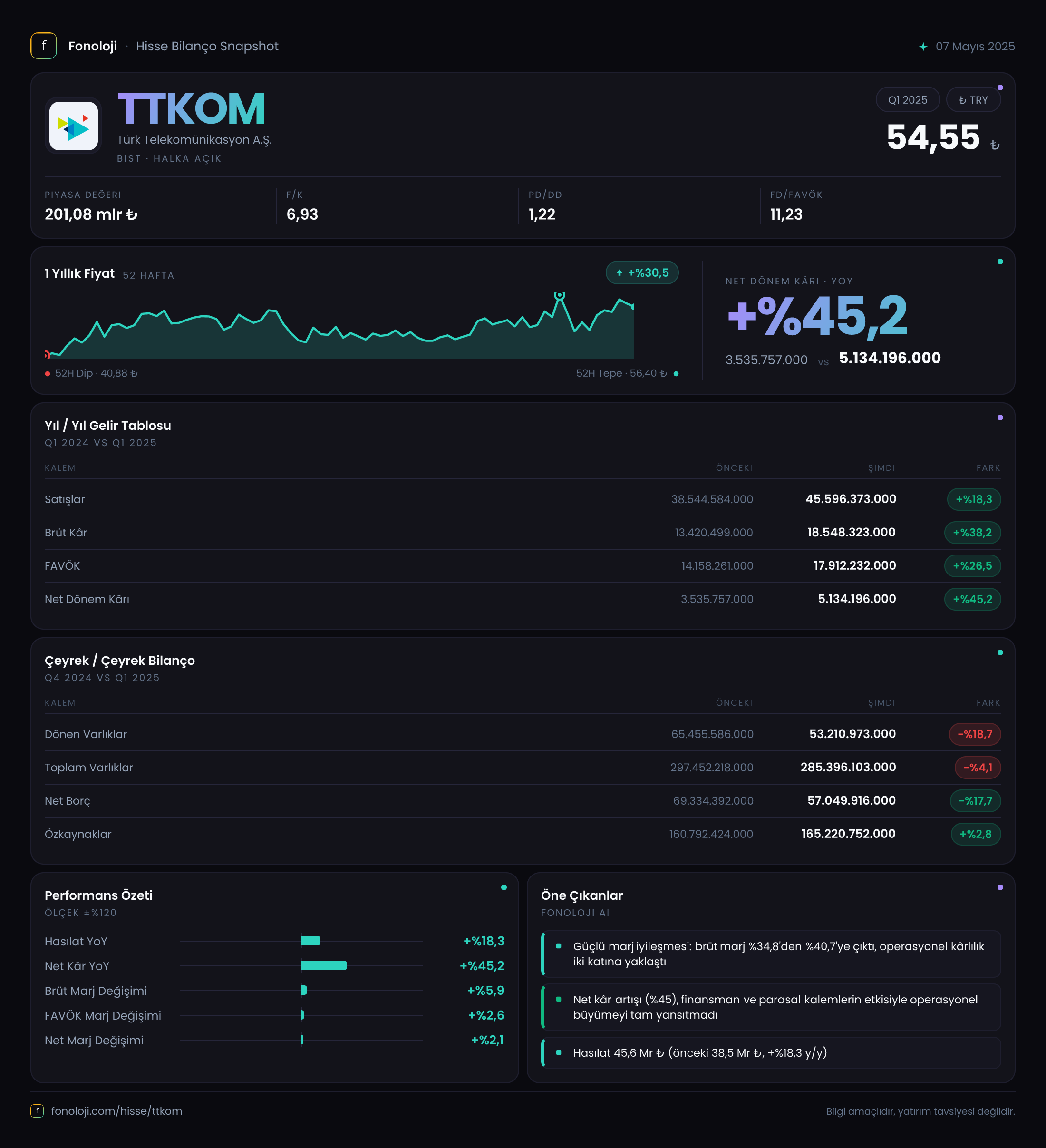
Task: Click the Net Kâr YoY performance bar
Action: pyautogui.click(x=324, y=965)
